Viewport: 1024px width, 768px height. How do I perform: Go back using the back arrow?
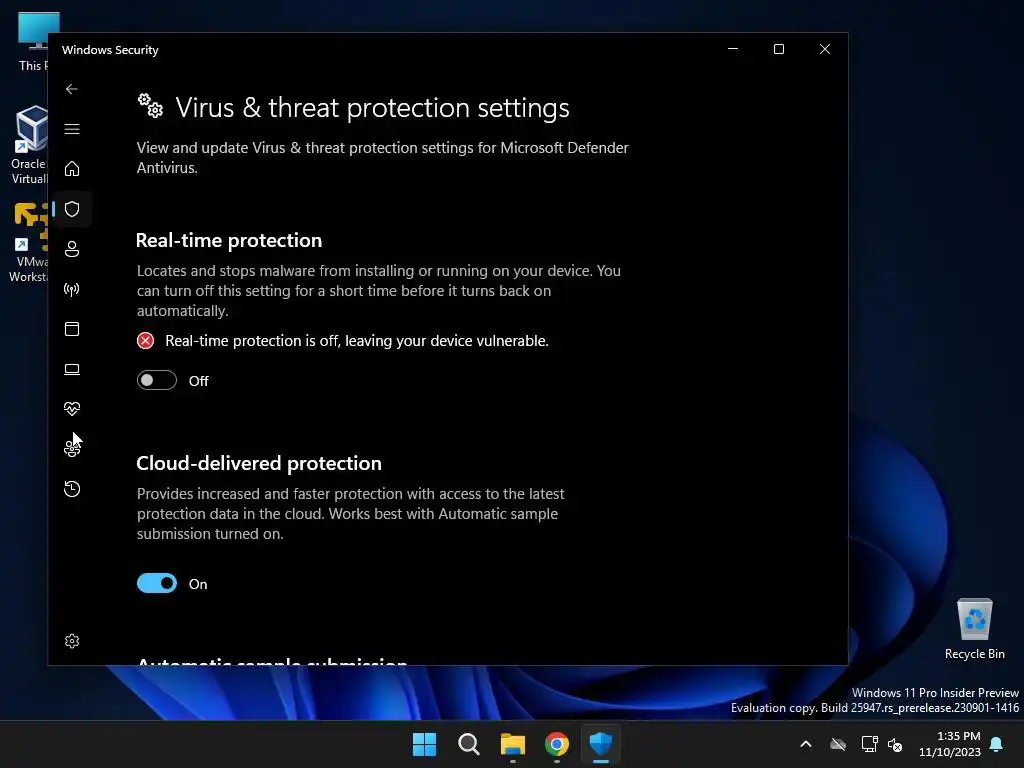click(x=72, y=89)
